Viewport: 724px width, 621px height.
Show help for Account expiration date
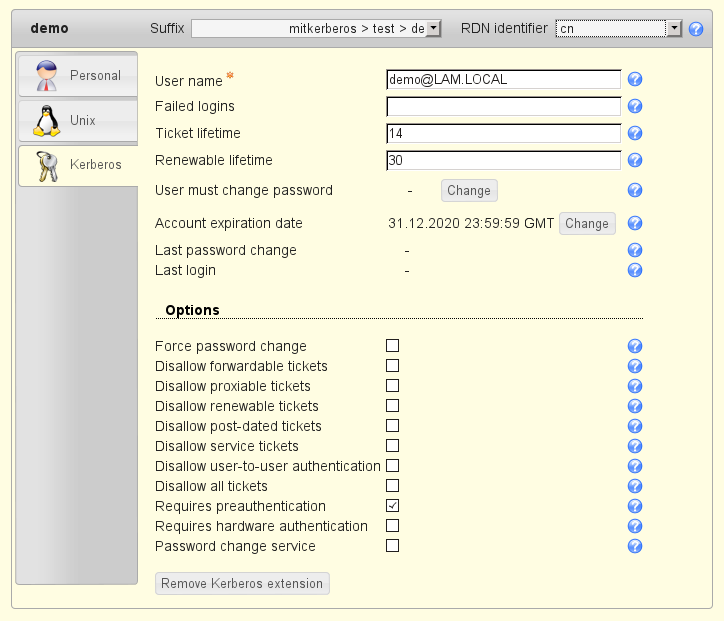634,223
